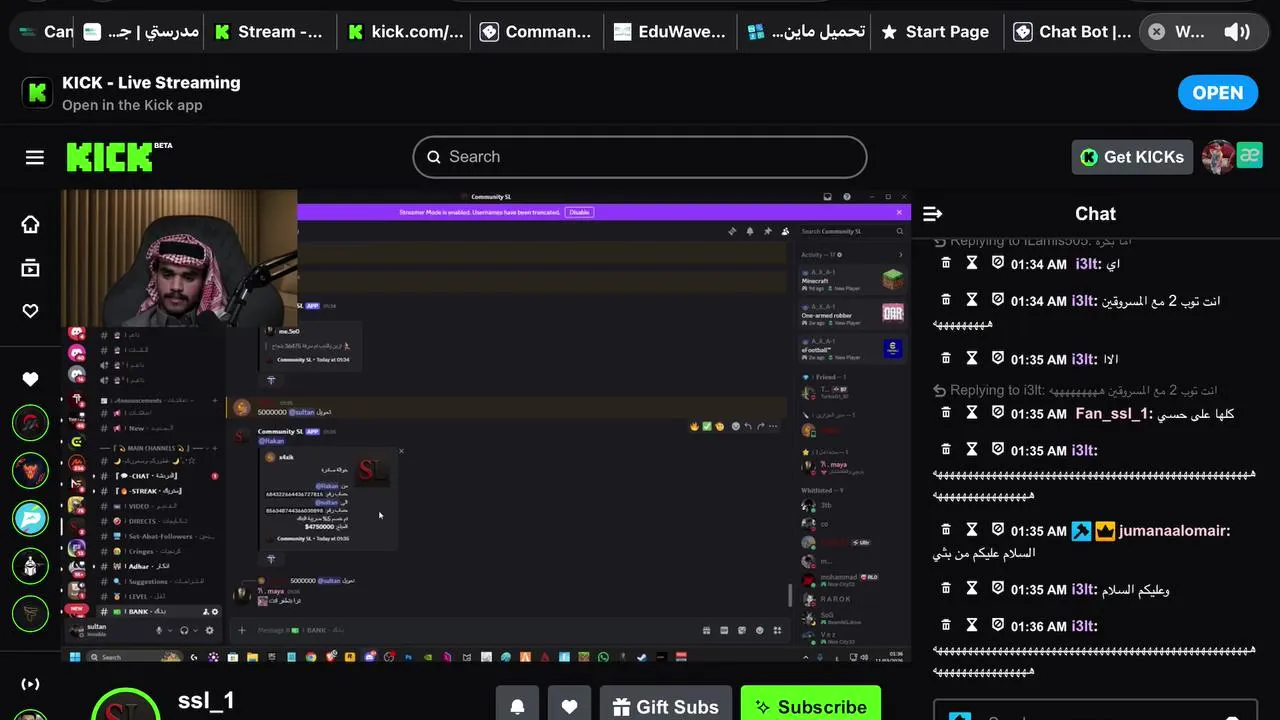Click jumanaalomair's blue moderator badge
1280x720 pixels.
click(1081, 531)
